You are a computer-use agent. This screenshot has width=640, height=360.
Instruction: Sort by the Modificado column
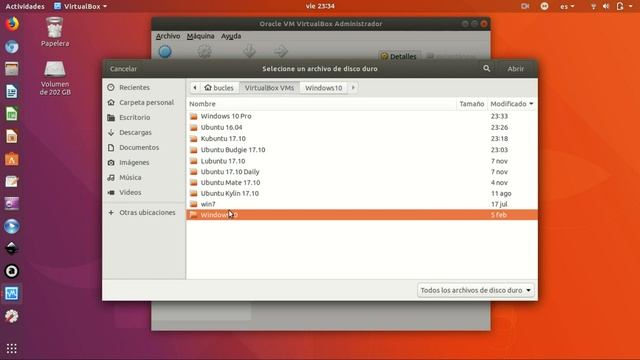(512, 104)
